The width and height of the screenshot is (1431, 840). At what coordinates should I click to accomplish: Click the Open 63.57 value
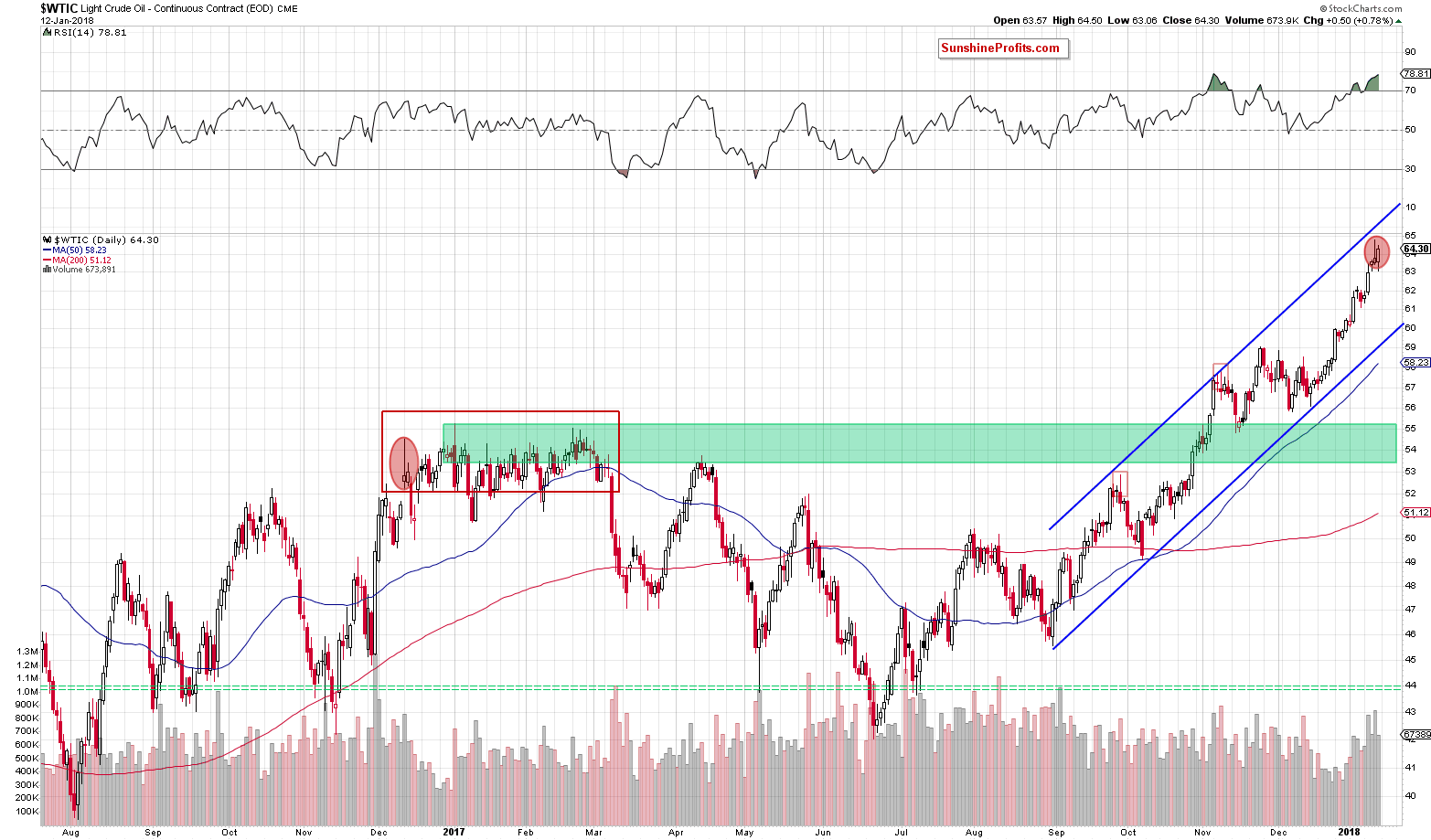click(1020, 20)
